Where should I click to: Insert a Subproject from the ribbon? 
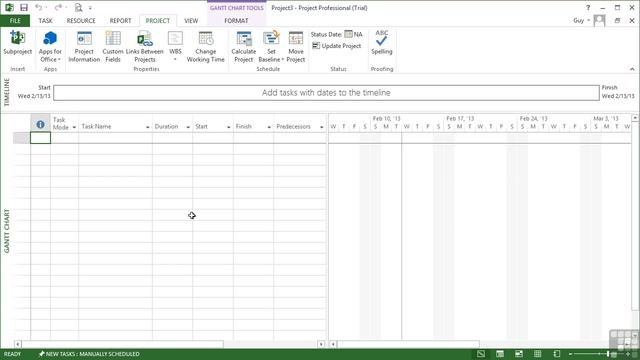pyautogui.click(x=17, y=43)
